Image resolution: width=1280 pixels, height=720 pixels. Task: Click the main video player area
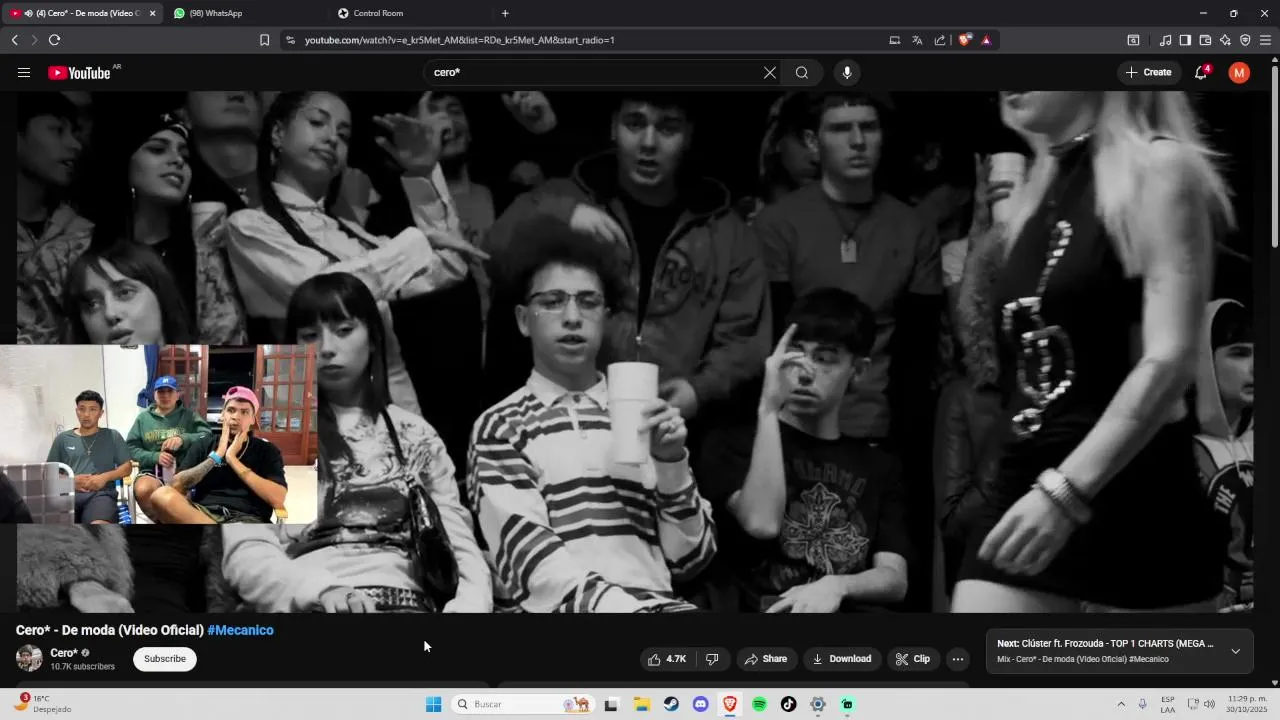coord(634,352)
